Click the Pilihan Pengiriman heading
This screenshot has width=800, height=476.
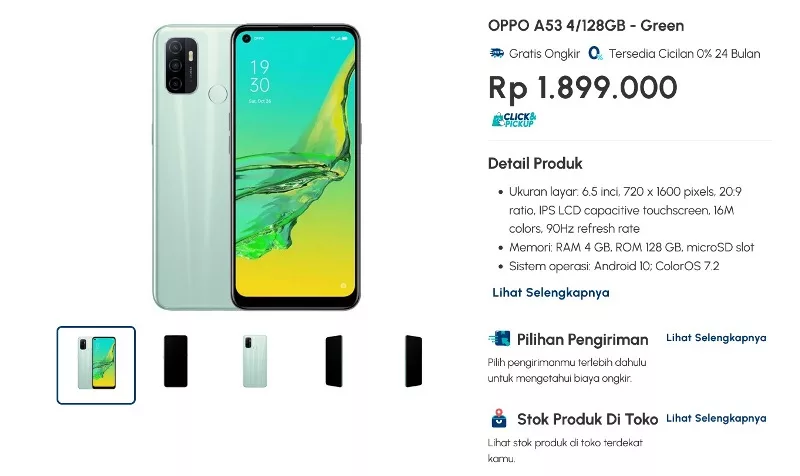coord(582,339)
